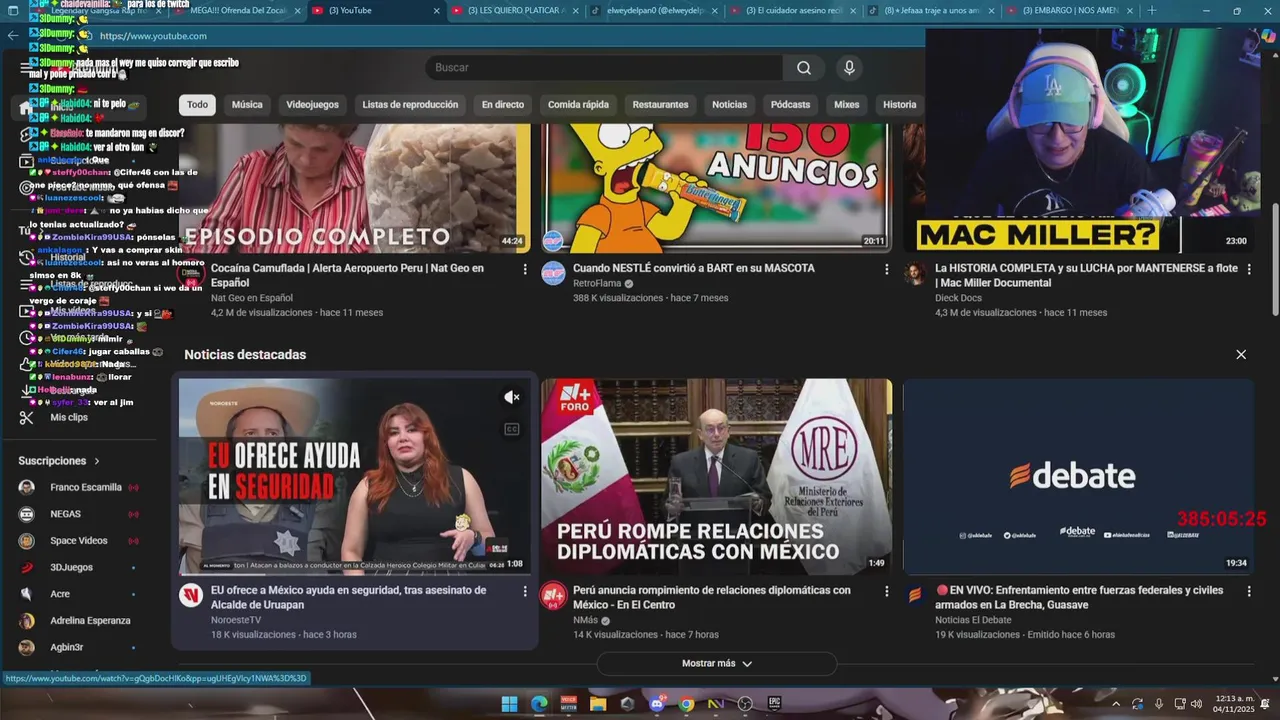This screenshot has width=1280, height=720.
Task: Open OBS Studio from the taskbar
Action: click(745, 703)
